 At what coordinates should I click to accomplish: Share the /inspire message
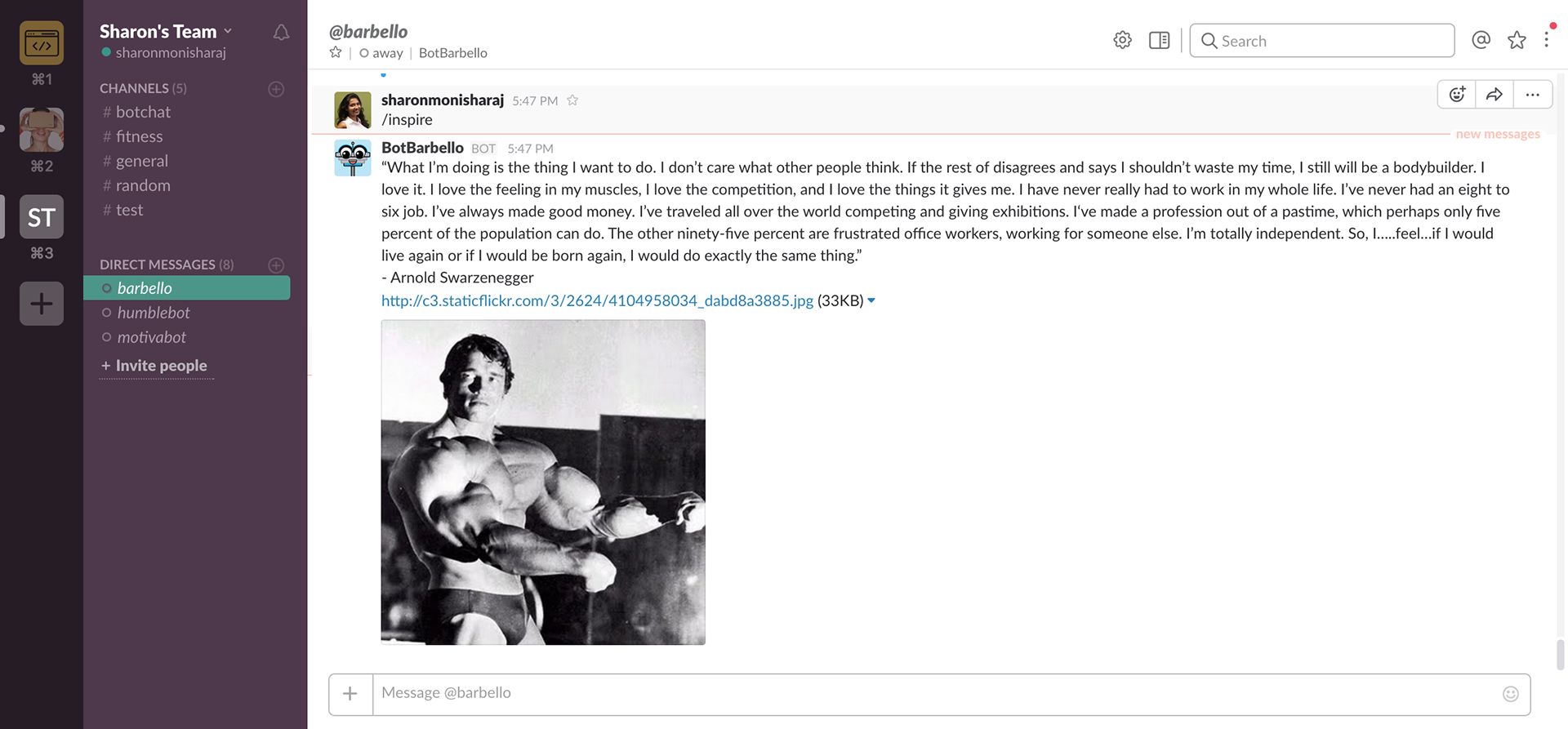point(1494,95)
